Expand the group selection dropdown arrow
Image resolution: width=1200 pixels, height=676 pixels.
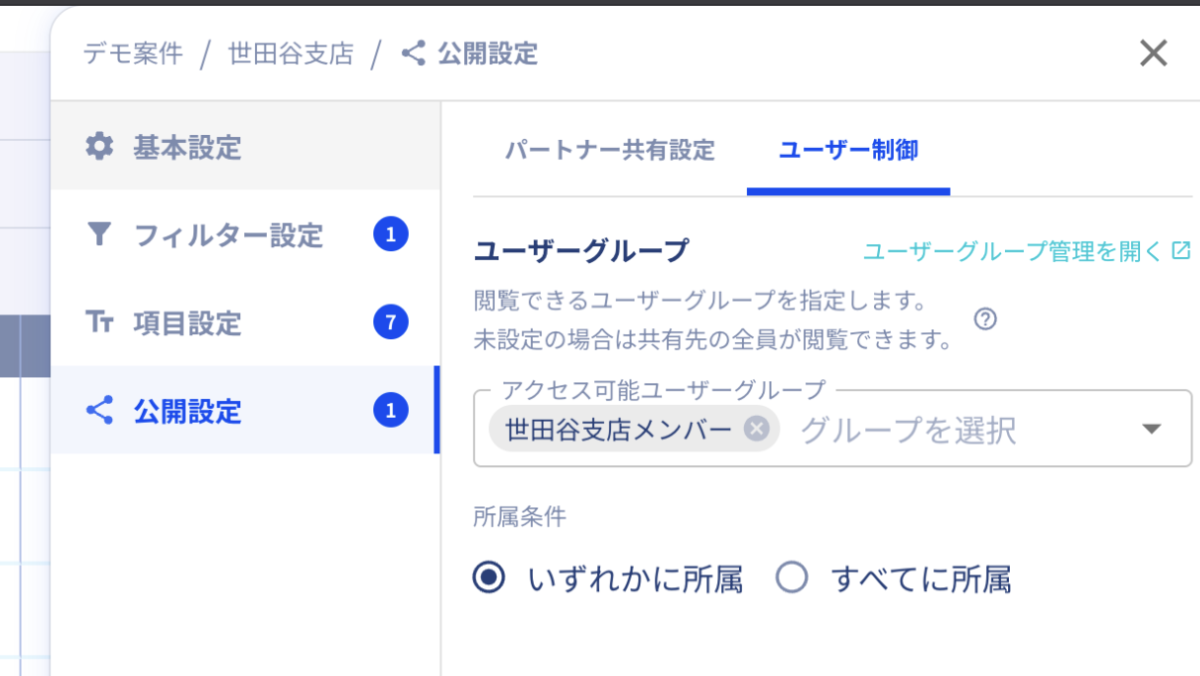click(1152, 429)
